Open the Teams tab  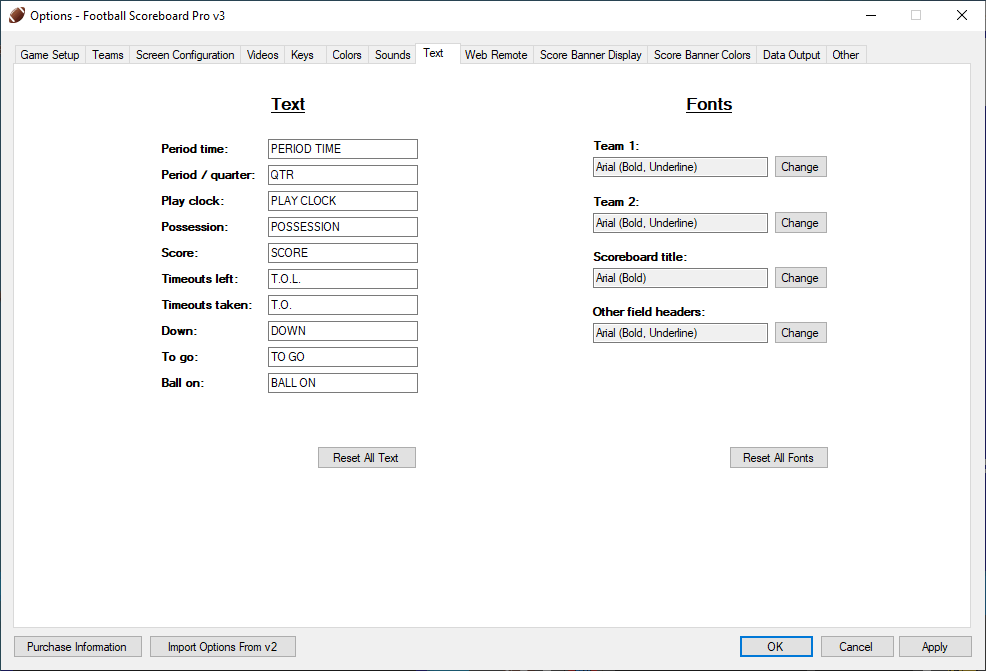(108, 55)
